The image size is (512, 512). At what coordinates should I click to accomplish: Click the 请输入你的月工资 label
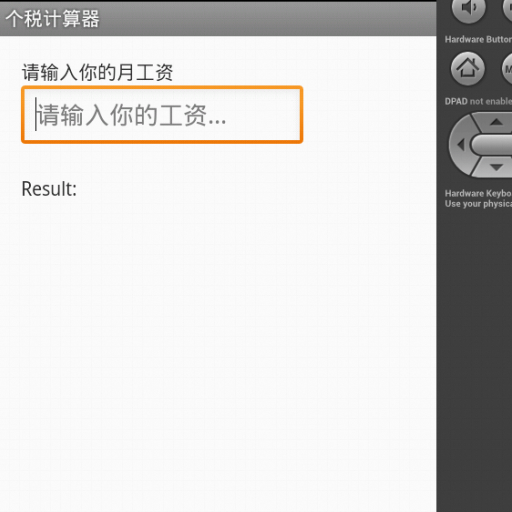[97, 72]
